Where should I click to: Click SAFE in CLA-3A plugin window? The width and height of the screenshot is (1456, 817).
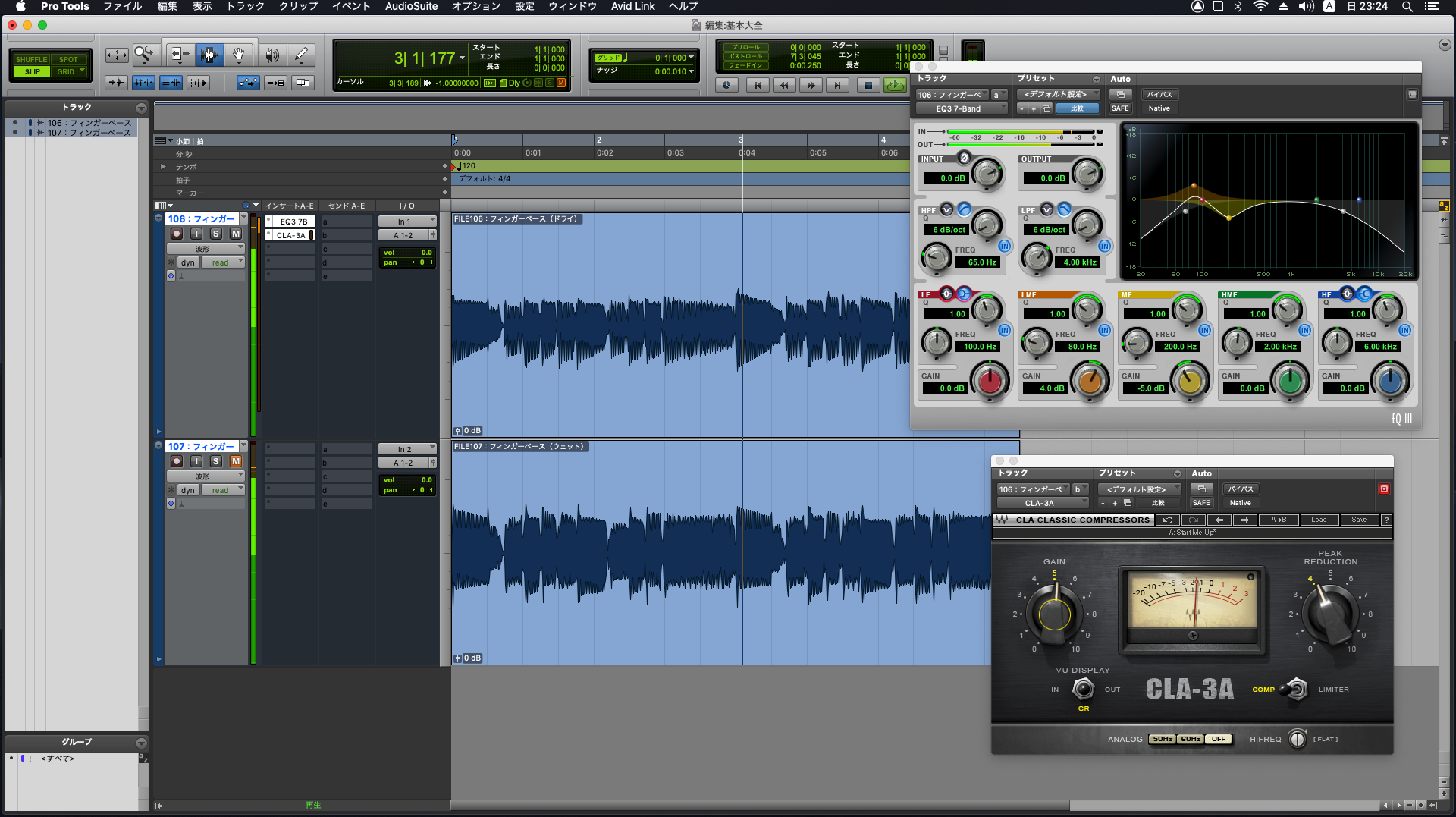1201,503
